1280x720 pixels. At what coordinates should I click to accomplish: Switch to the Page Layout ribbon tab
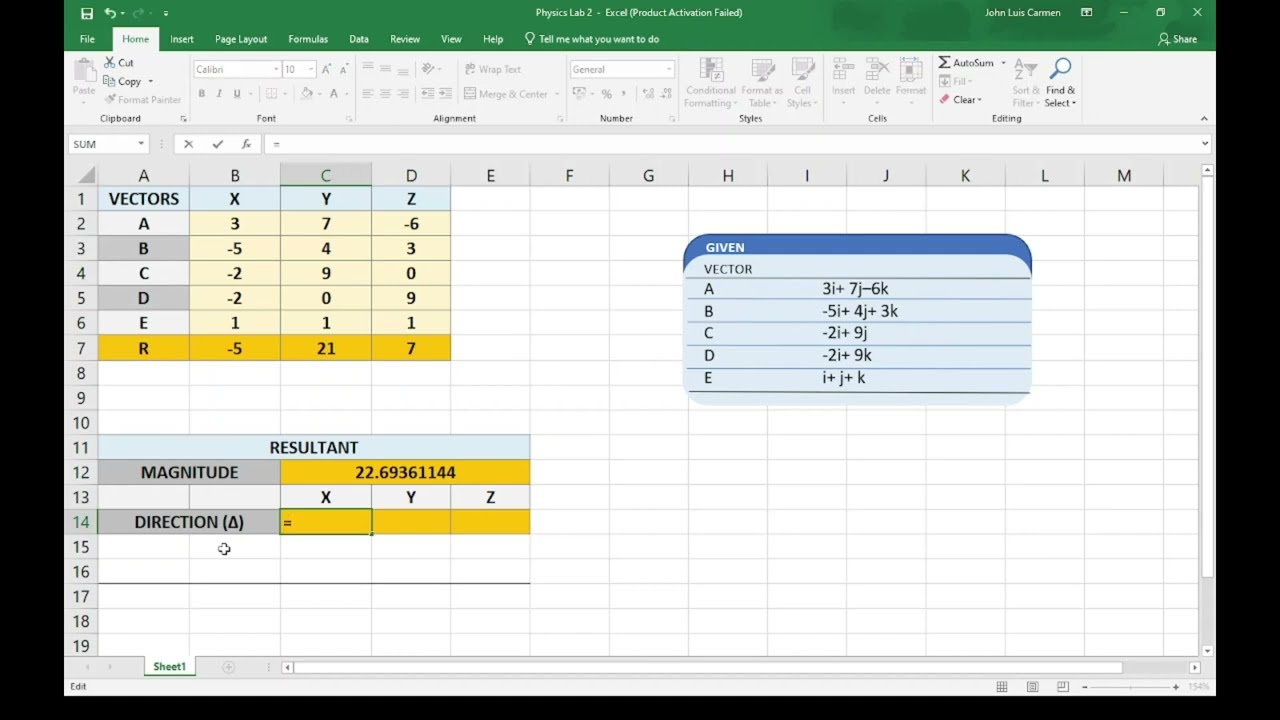[241, 39]
